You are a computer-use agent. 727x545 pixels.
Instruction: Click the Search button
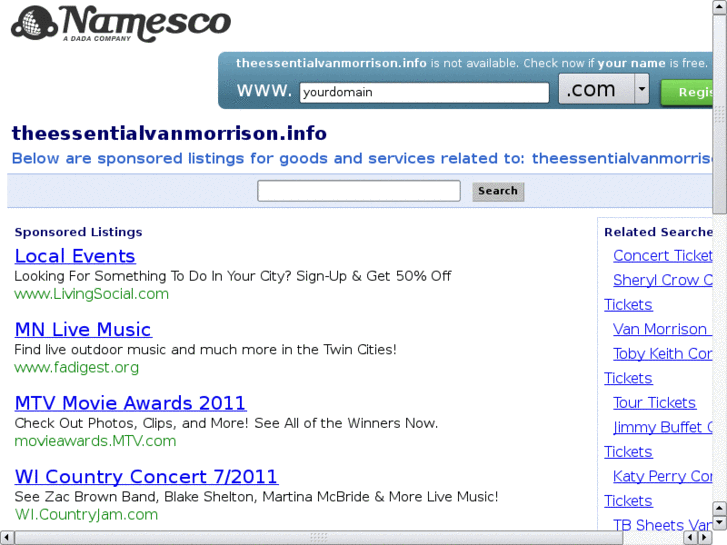tap(498, 191)
